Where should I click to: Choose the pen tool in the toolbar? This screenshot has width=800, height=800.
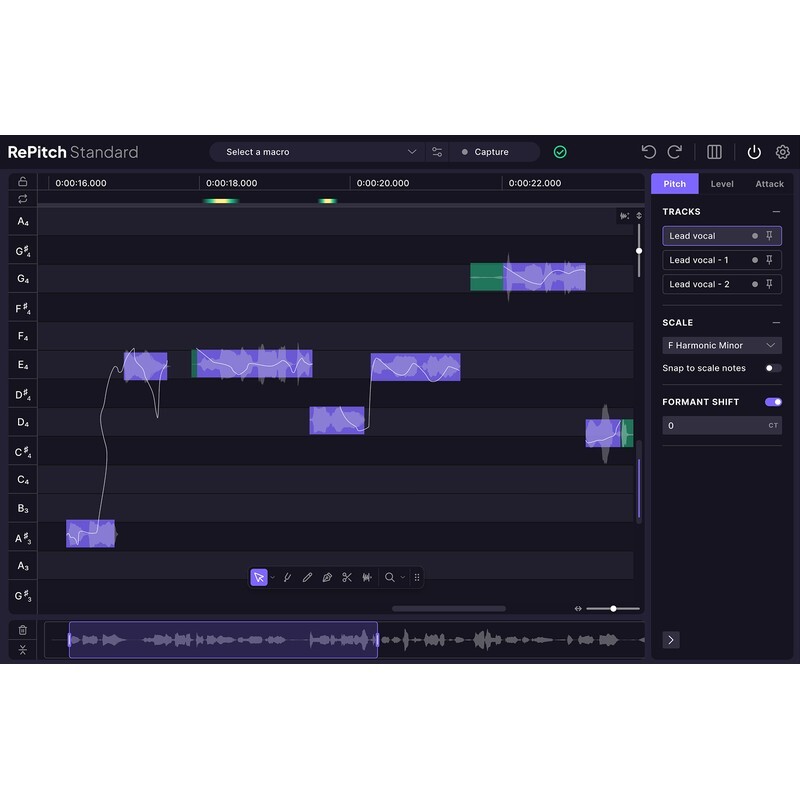(x=326, y=577)
